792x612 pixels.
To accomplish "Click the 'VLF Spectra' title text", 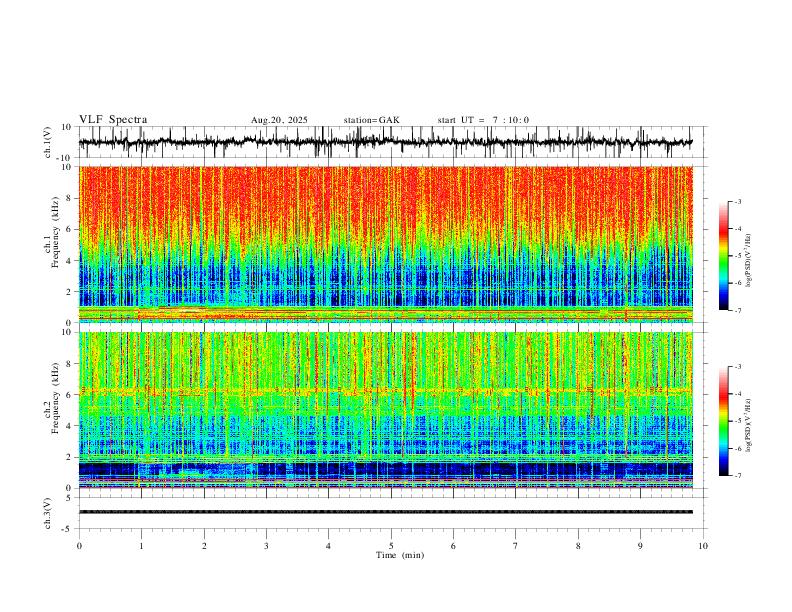I will [x=113, y=120].
